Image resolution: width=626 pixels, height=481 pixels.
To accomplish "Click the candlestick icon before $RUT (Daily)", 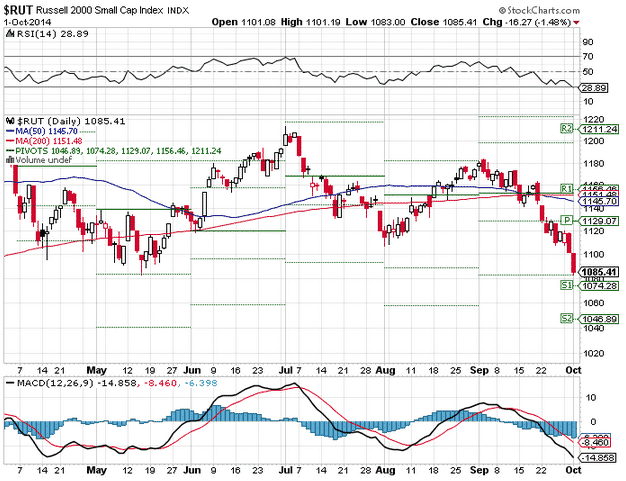I will pyautogui.click(x=11, y=121).
